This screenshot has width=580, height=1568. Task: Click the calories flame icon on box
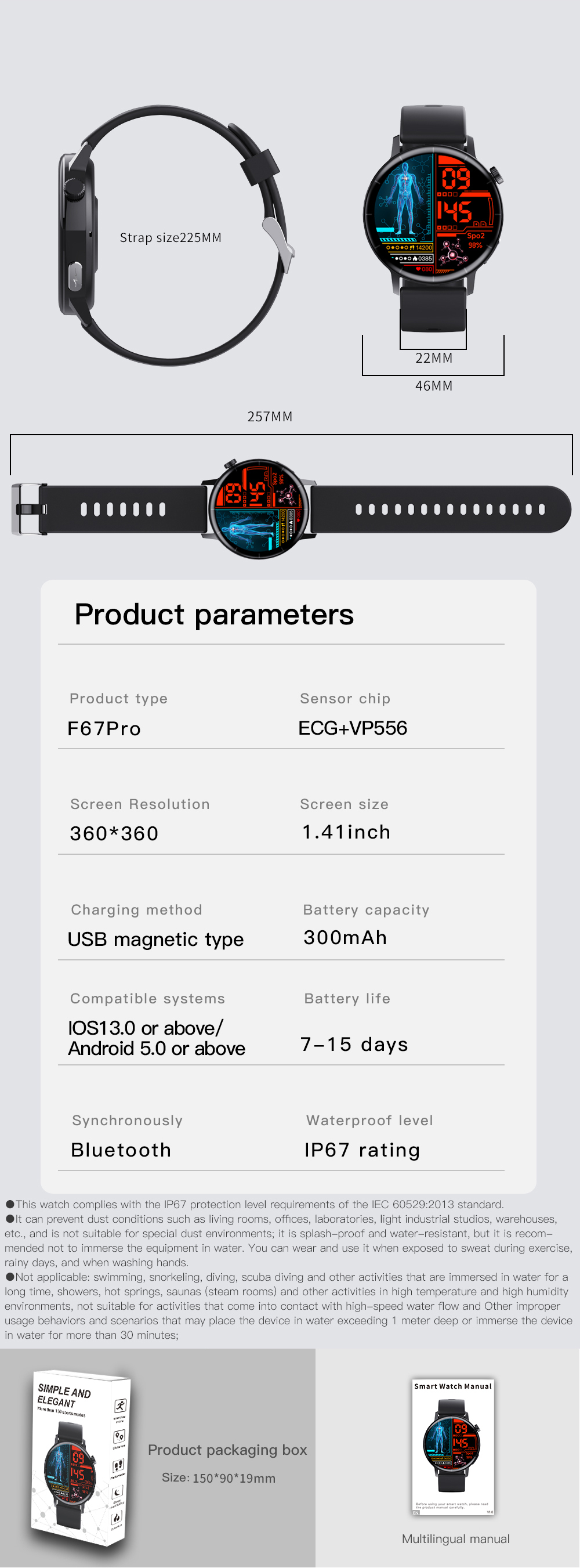click(117, 1519)
